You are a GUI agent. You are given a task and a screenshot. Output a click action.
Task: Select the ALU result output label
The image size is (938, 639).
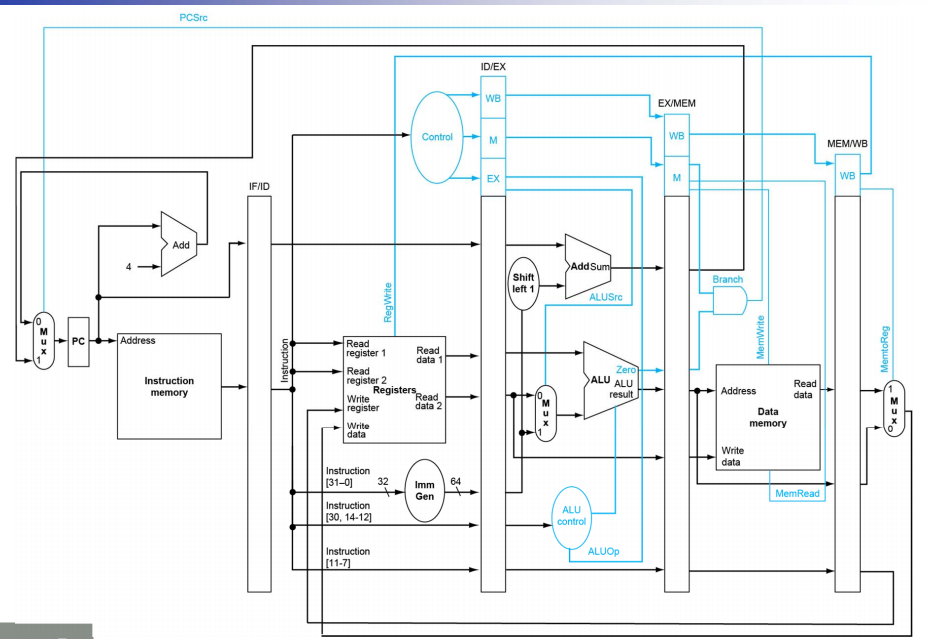click(622, 389)
